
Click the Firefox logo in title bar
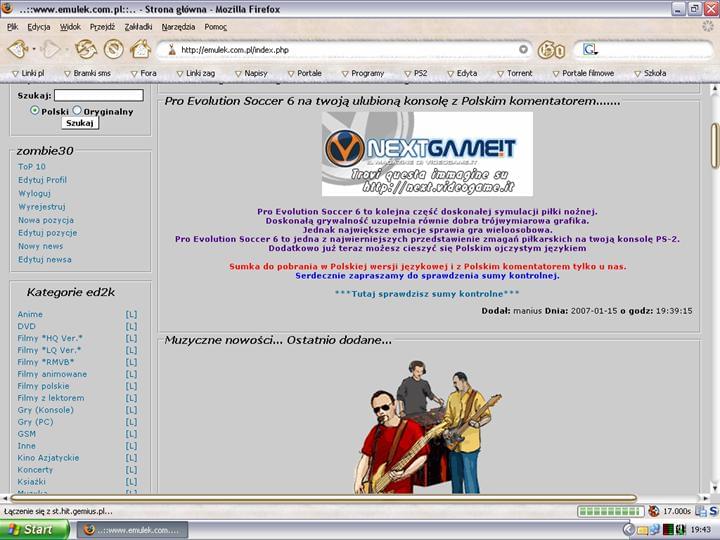[6, 8]
